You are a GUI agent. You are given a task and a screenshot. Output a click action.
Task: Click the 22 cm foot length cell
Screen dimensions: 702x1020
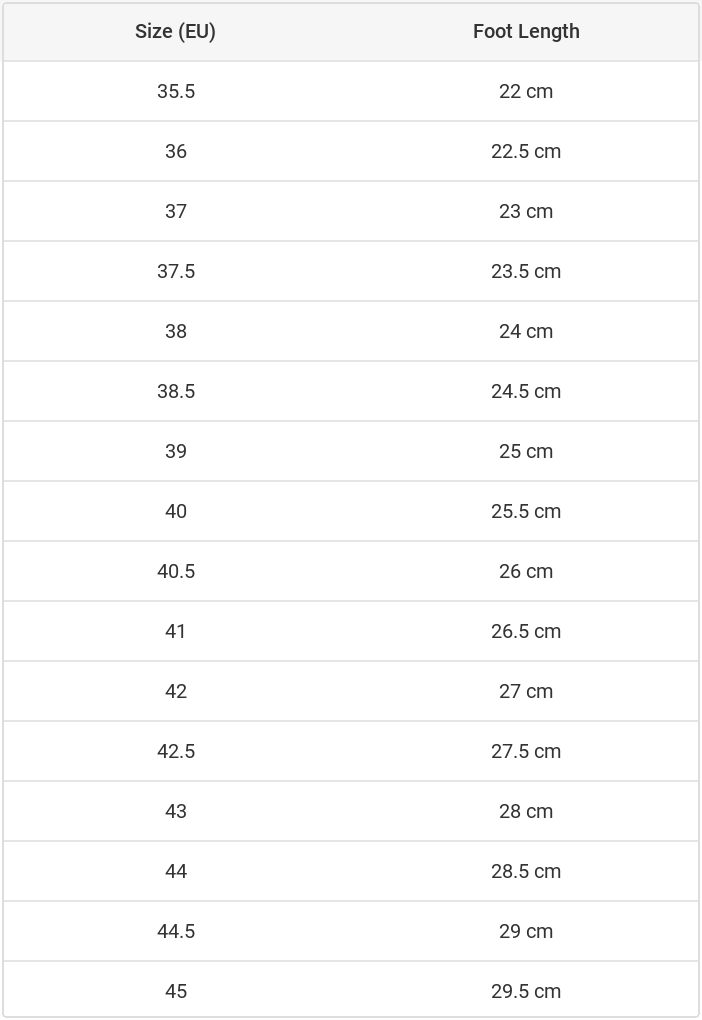point(526,91)
